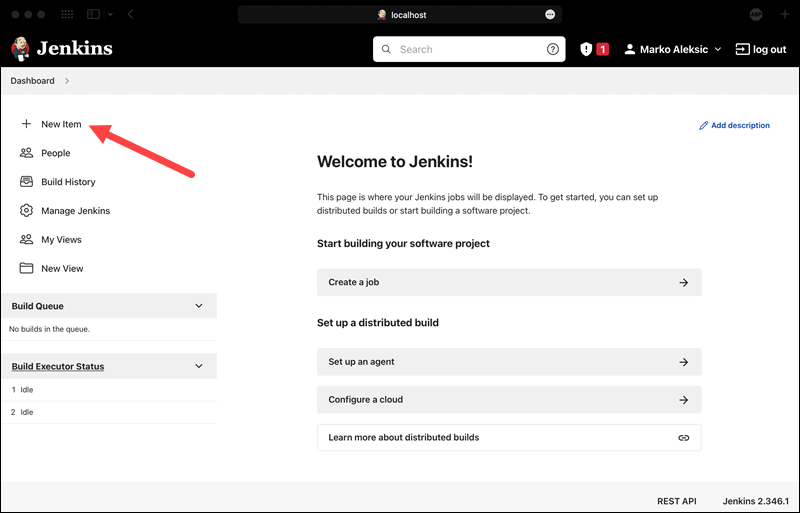Click executor row '2 Idle'

coord(109,412)
